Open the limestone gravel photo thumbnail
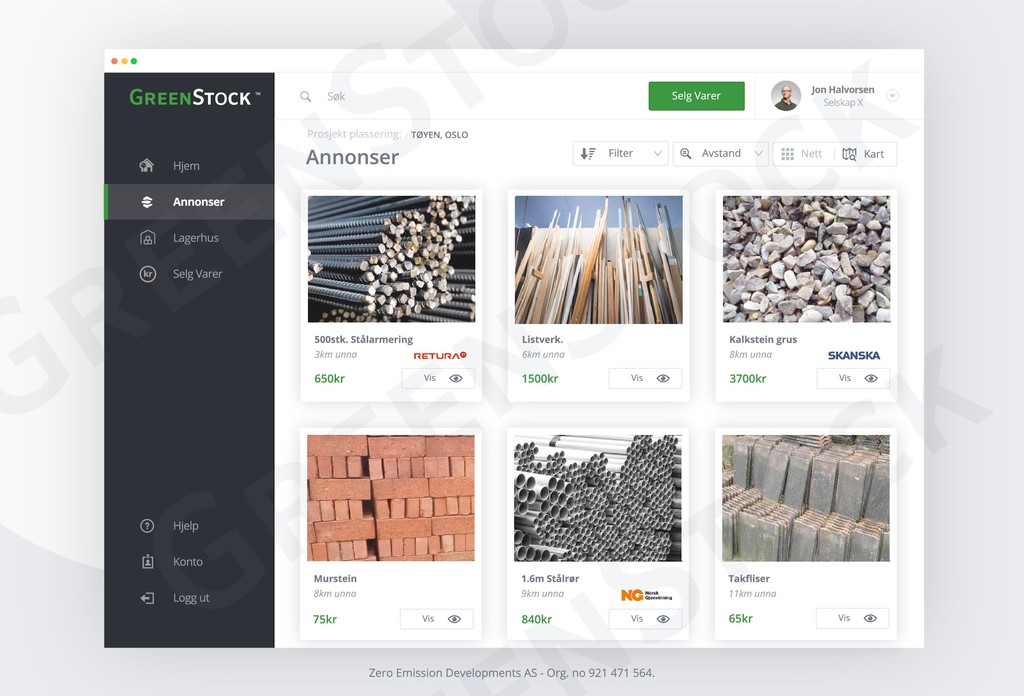This screenshot has width=1024, height=696. (x=807, y=259)
